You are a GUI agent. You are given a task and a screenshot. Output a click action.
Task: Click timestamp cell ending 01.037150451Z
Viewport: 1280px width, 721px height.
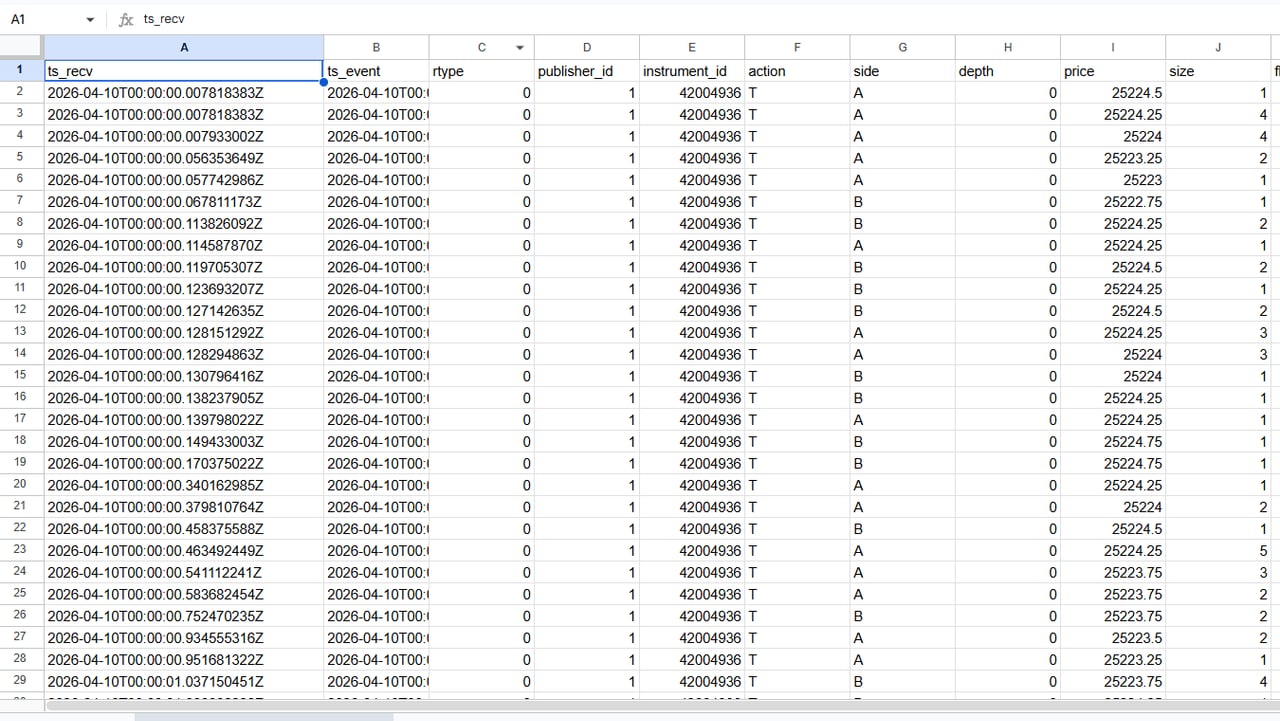pos(184,682)
